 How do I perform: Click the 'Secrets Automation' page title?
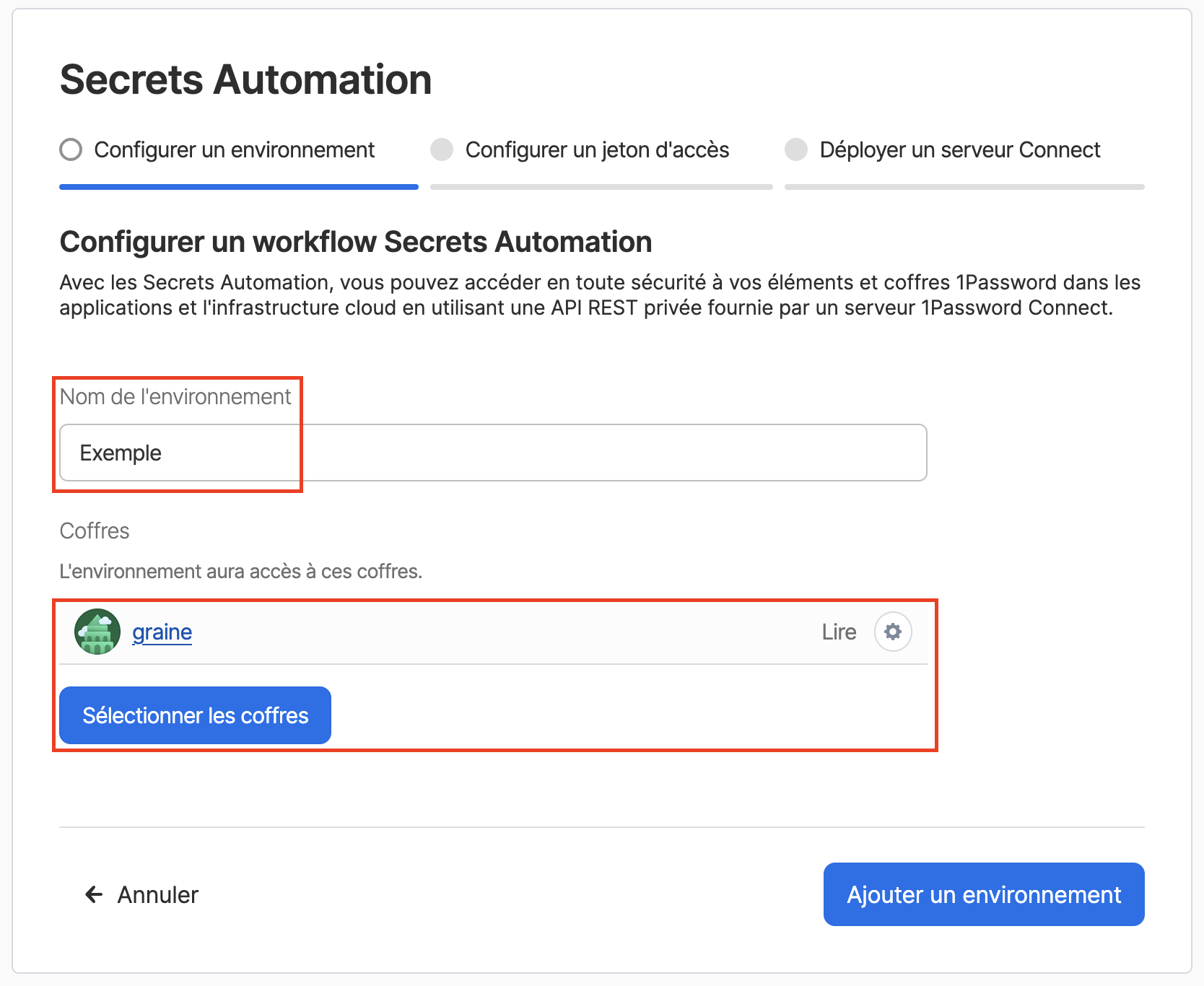(246, 79)
